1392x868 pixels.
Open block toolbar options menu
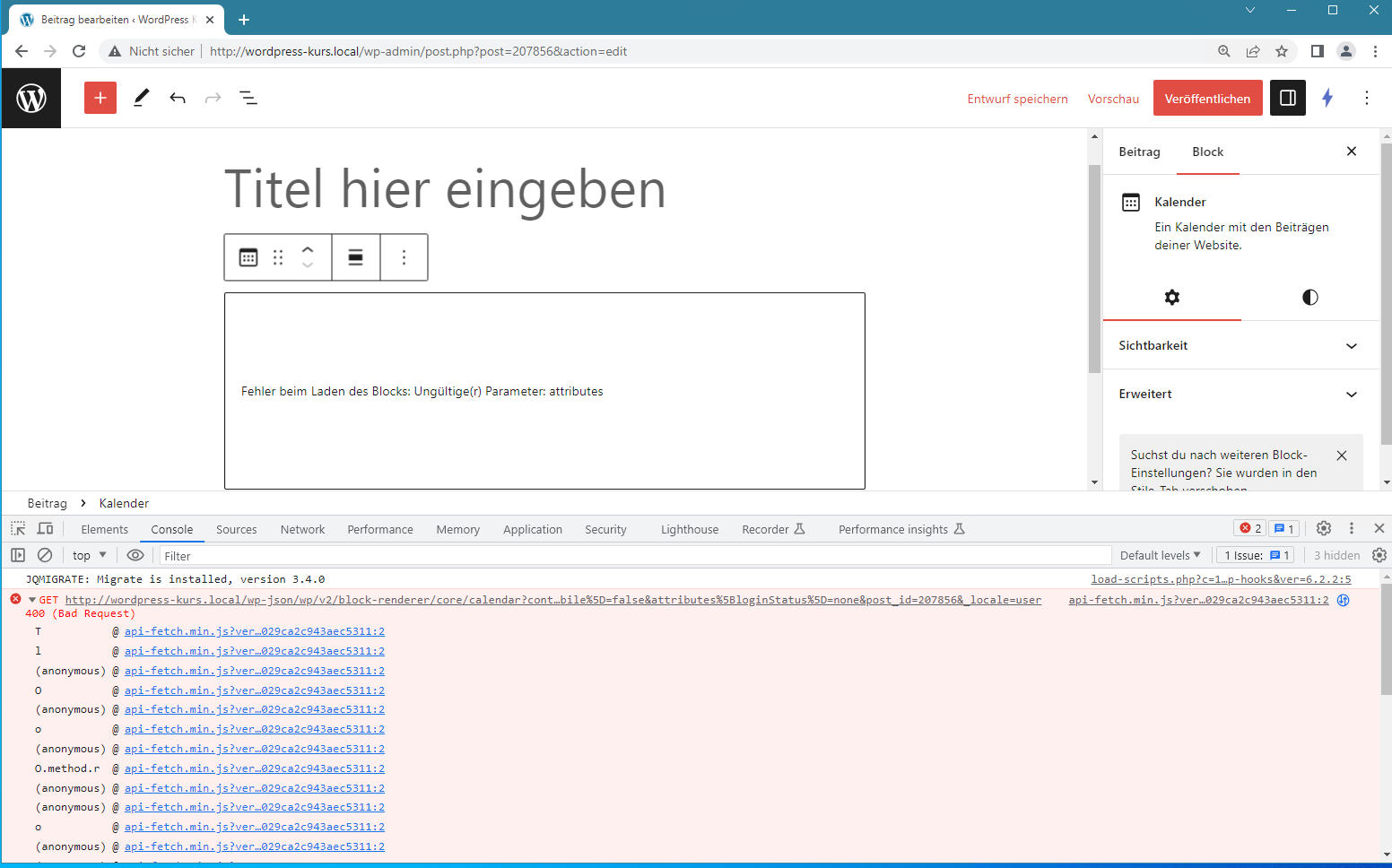tap(405, 257)
